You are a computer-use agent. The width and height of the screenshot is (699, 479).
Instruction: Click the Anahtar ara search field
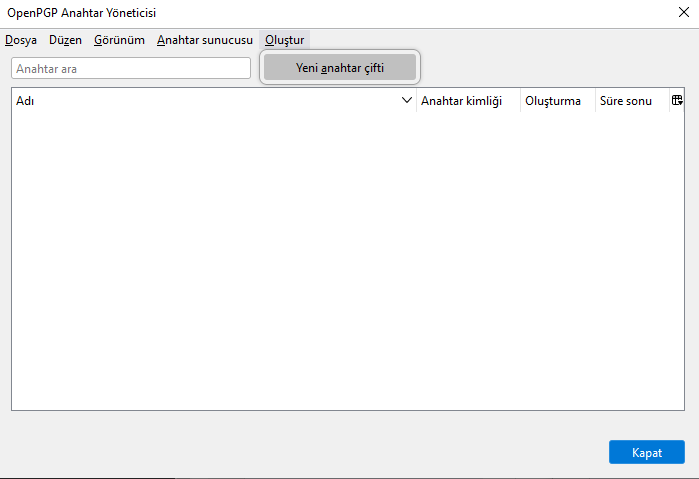[x=131, y=68]
